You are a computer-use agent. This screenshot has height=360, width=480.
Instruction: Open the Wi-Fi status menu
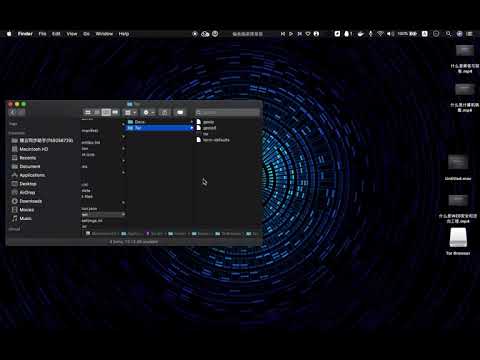[x=380, y=34]
